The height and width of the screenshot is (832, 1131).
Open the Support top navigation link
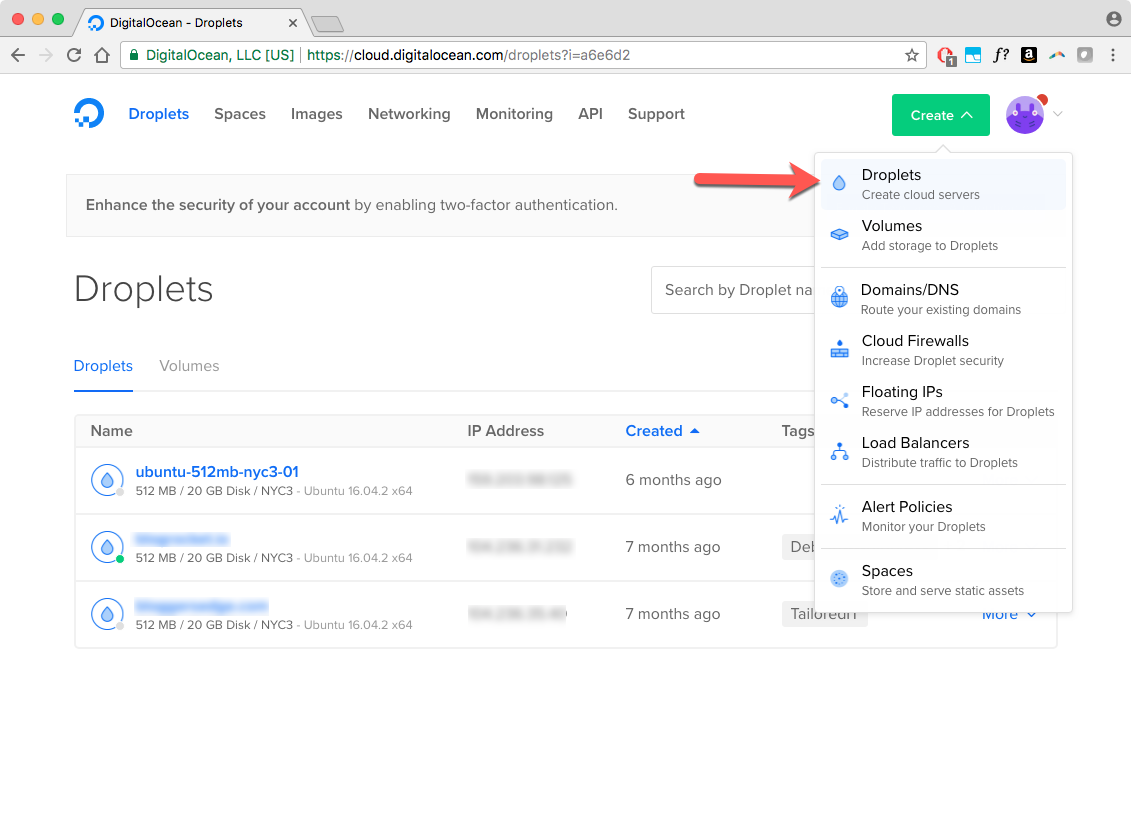point(656,114)
